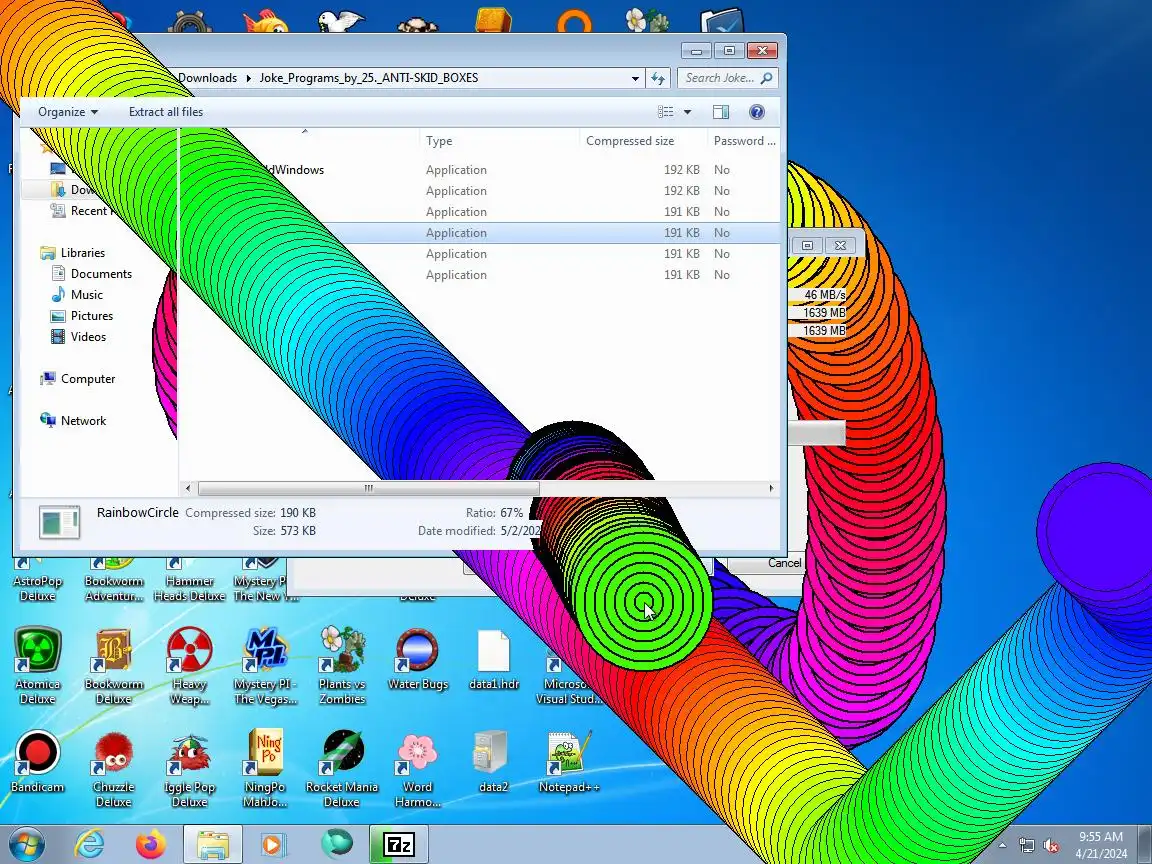Open the Organize menu
Viewport: 1152px width, 864px height.
click(x=68, y=112)
